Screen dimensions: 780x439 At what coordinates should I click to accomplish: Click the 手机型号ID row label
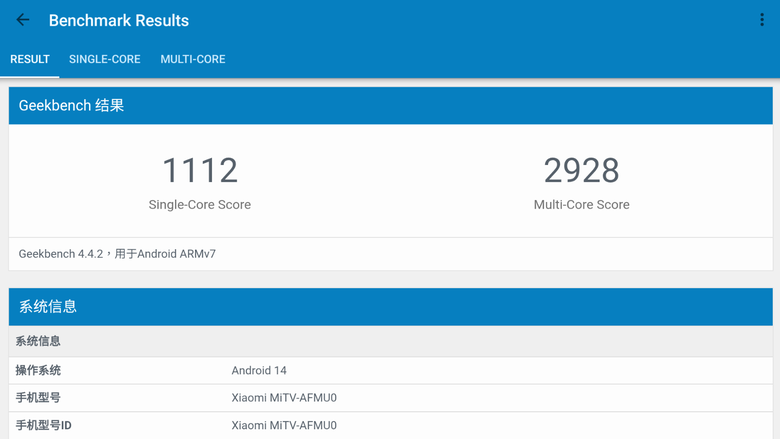[44, 426]
